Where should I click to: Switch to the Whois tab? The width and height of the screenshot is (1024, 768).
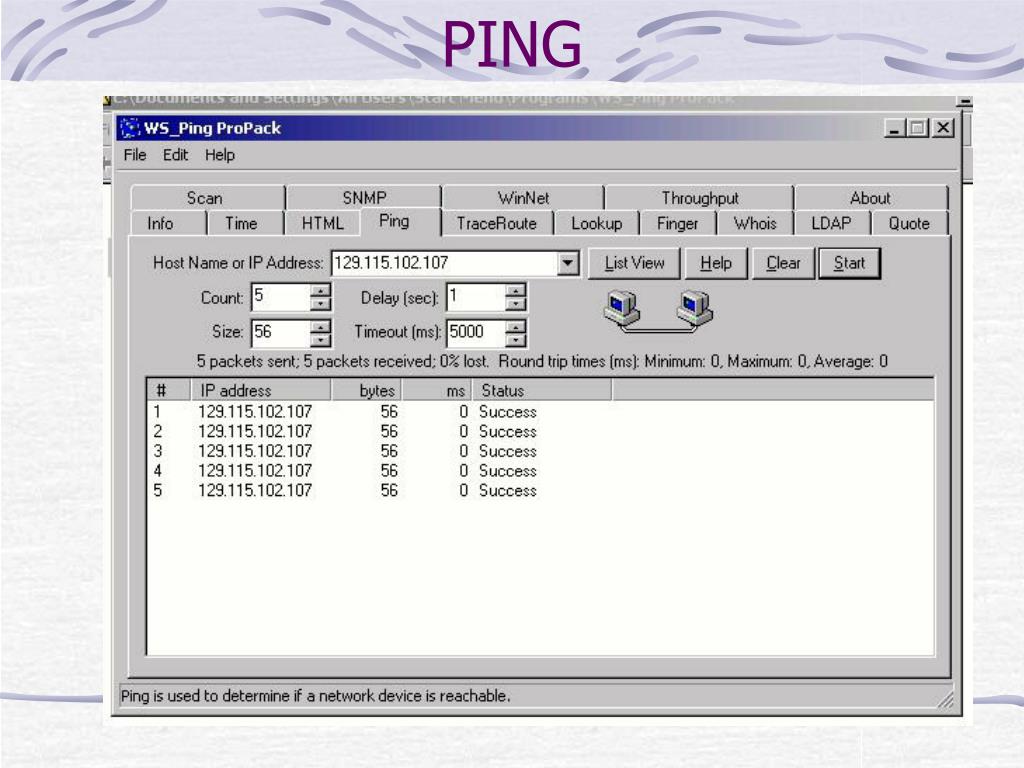[755, 223]
